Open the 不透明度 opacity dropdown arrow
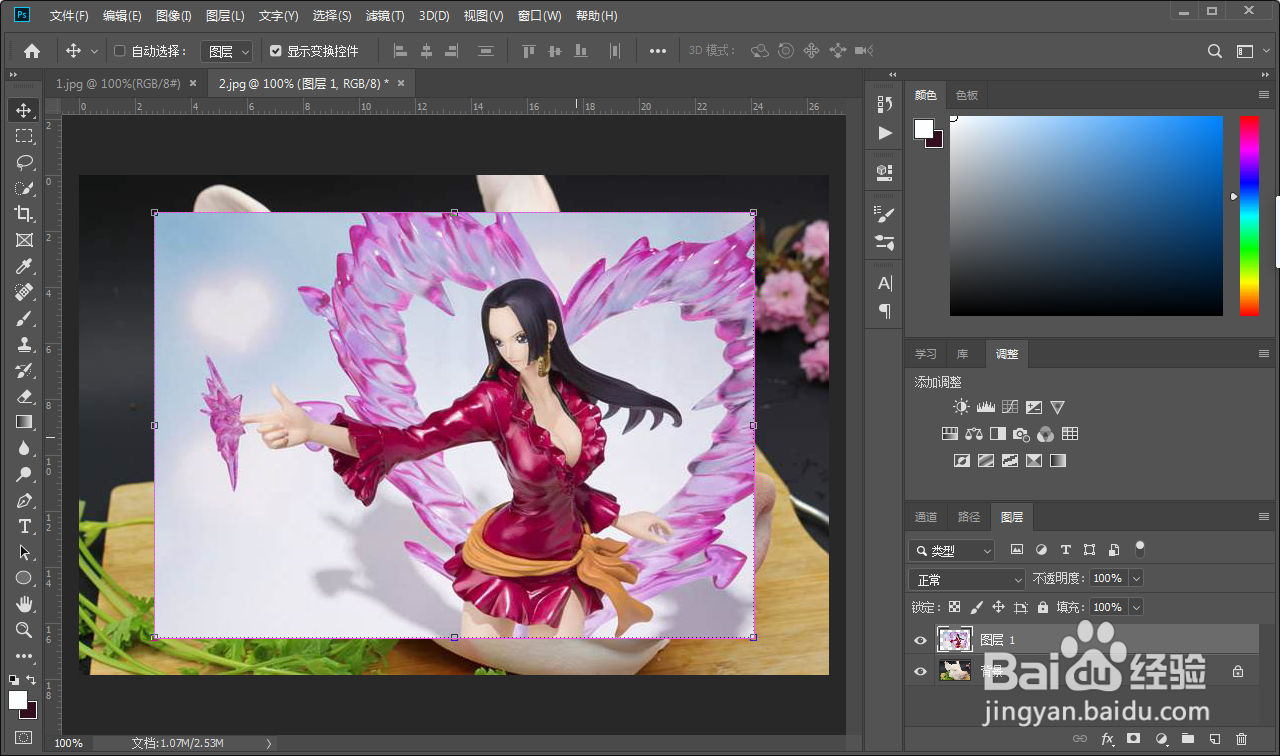Image resolution: width=1280 pixels, height=756 pixels. coord(1136,578)
